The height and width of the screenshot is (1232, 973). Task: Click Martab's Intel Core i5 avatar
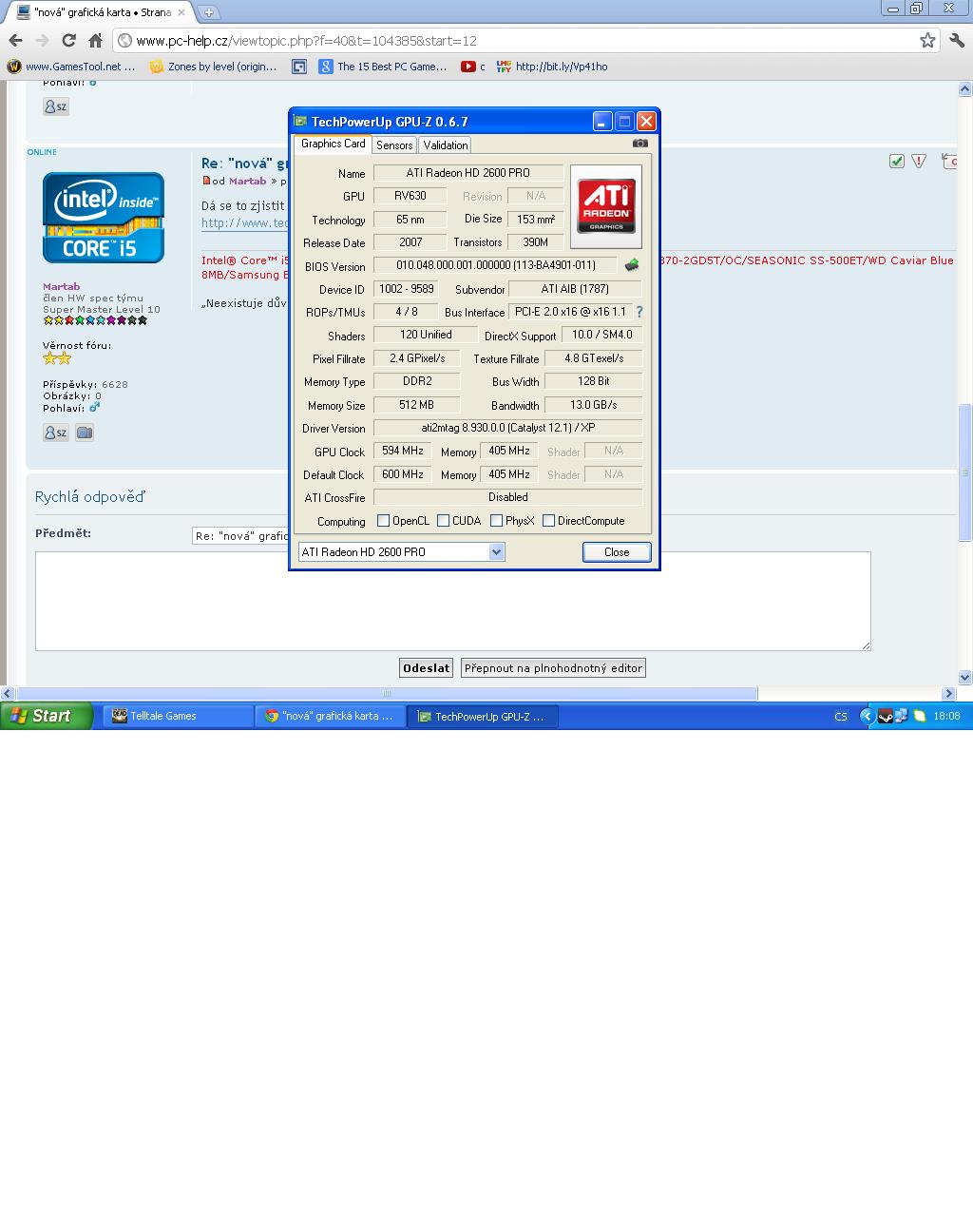[103, 218]
